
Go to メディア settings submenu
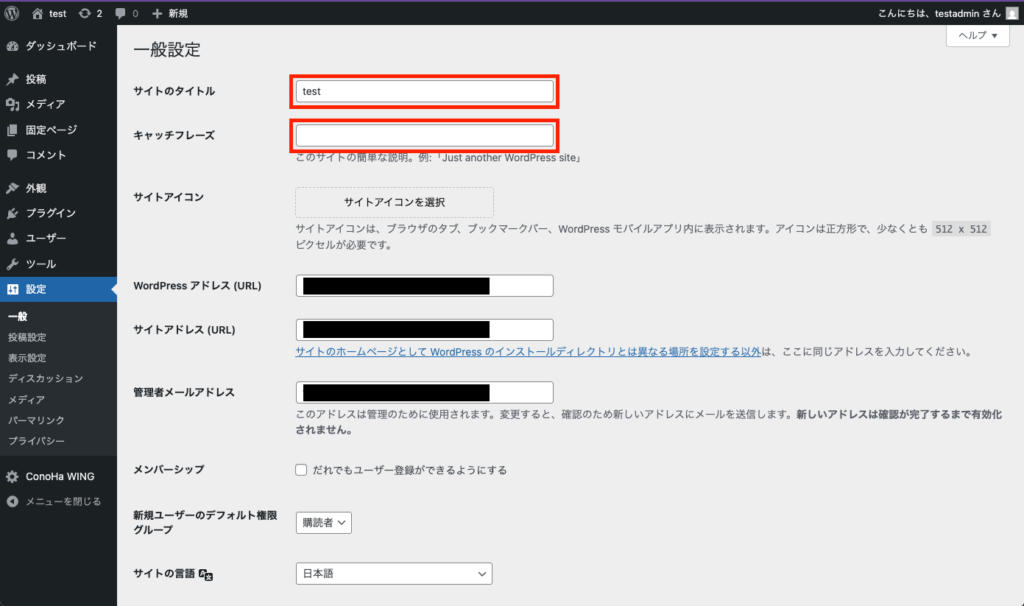coord(27,399)
